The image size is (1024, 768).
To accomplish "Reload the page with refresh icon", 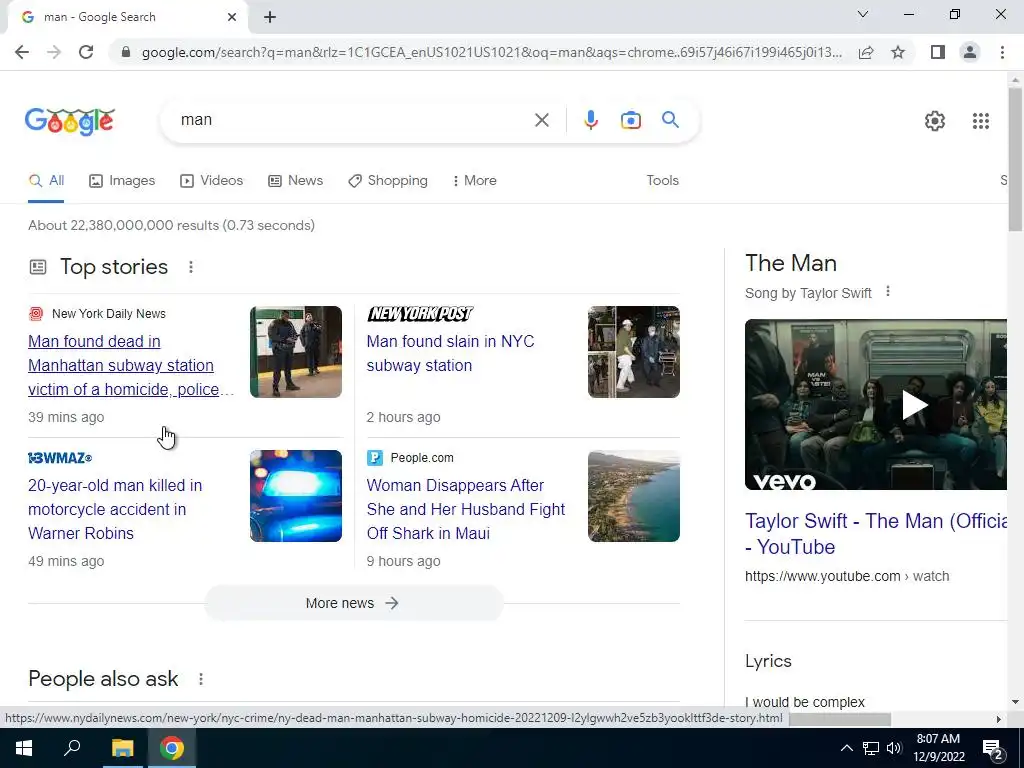I will click(x=86, y=52).
